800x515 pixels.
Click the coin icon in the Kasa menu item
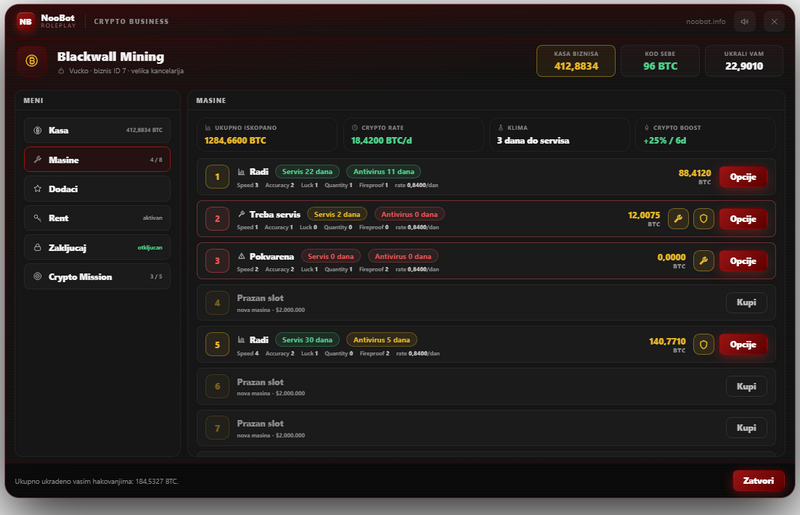[x=37, y=130]
